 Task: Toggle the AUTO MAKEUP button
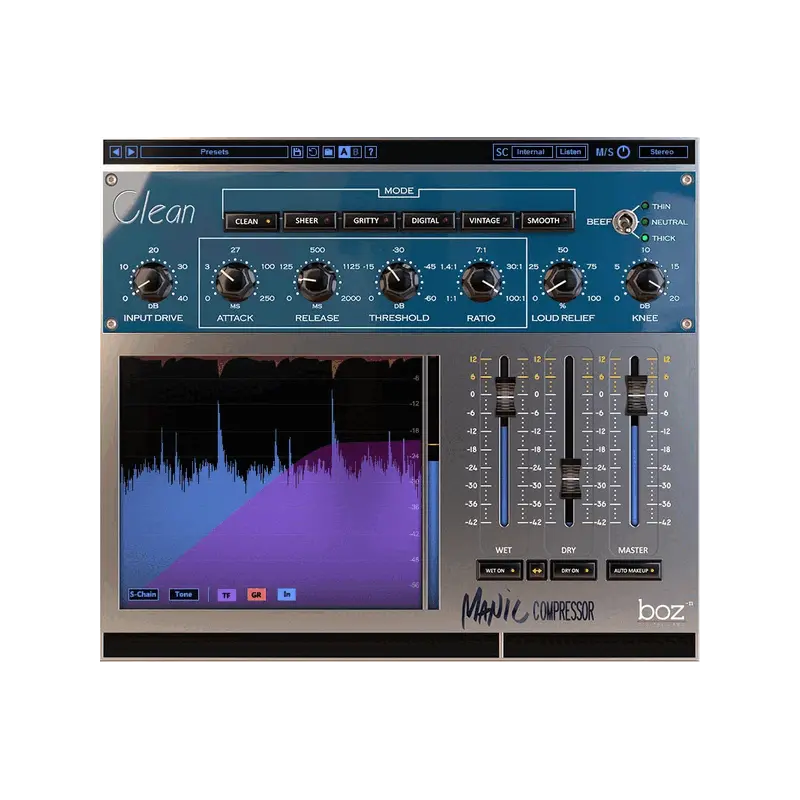[x=634, y=570]
